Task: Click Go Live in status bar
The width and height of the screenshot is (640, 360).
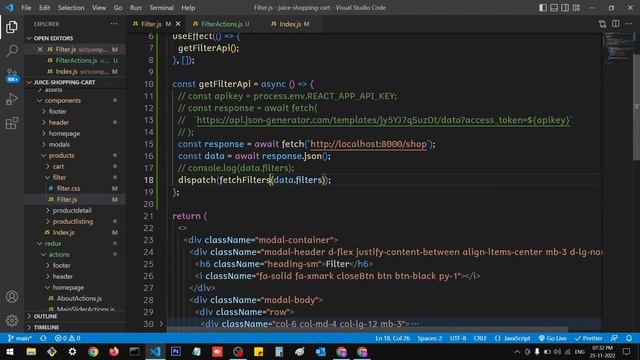Action: 552,338
